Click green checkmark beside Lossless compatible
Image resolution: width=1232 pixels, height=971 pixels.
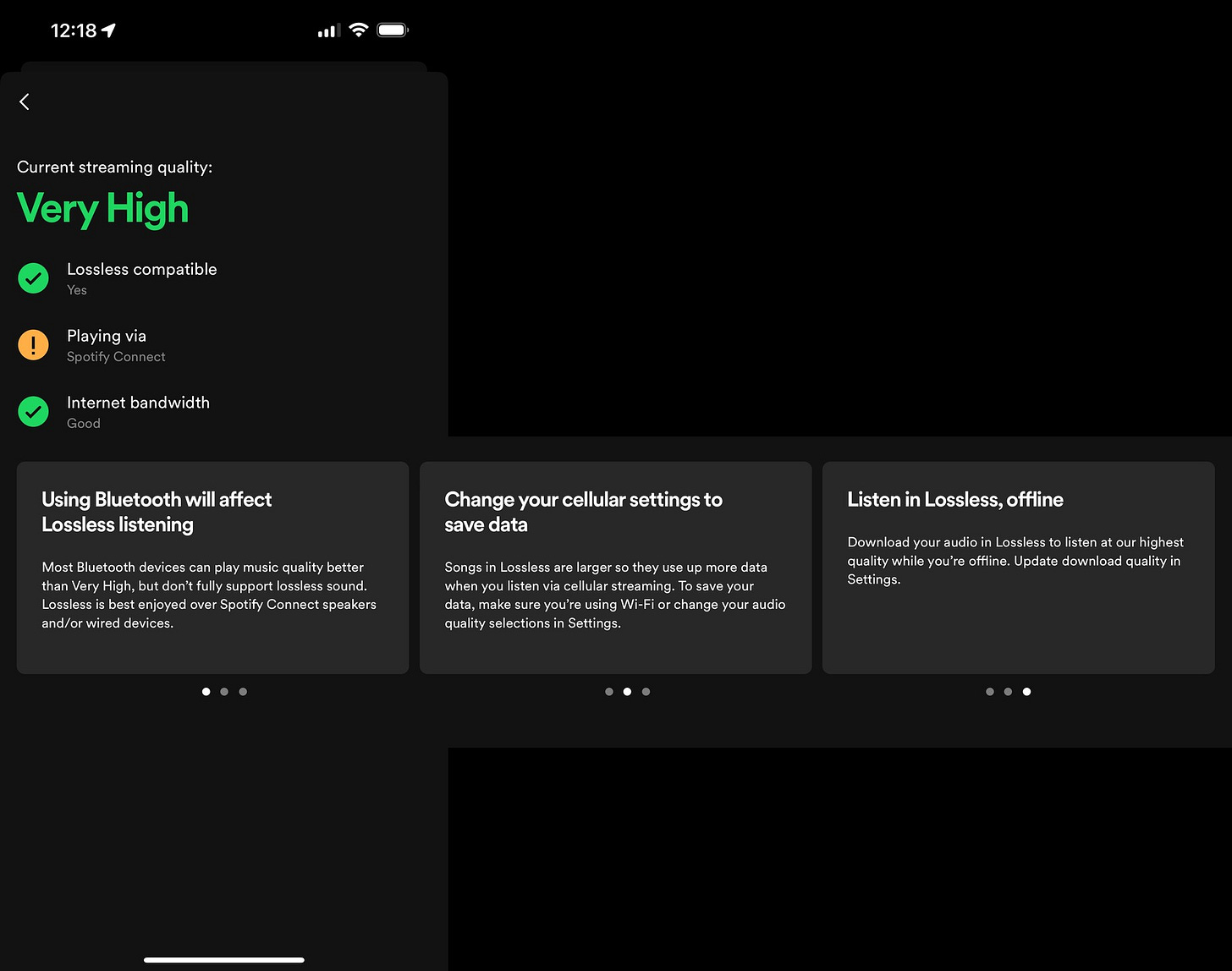[x=34, y=277]
